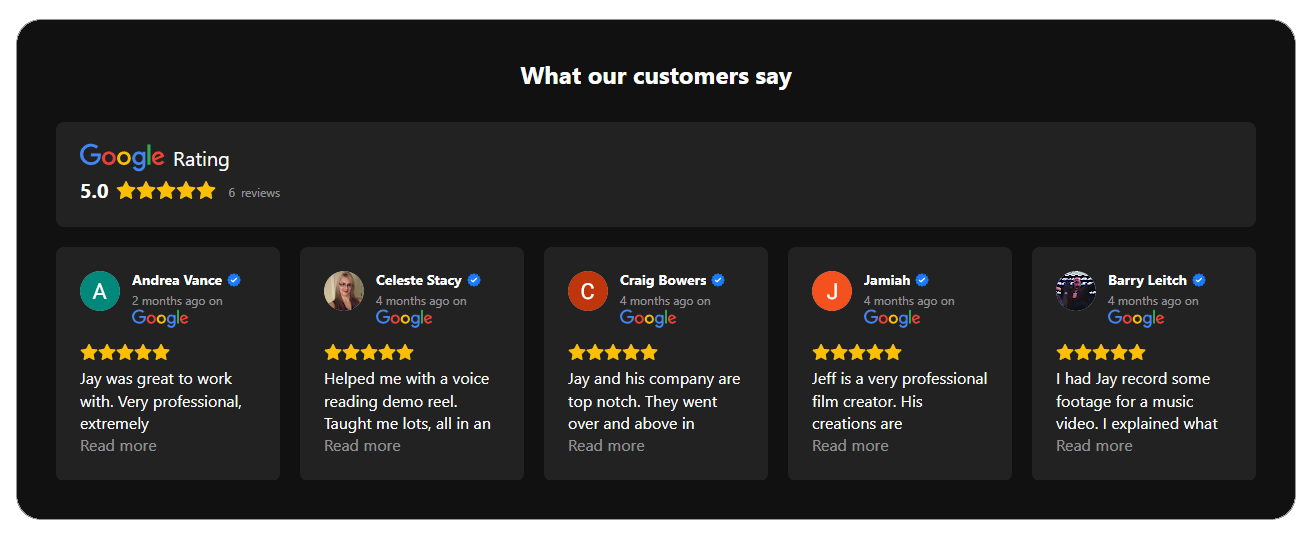Click the Google logo under Craig Bowers' name
The height and width of the screenshot is (542, 1316).
(x=648, y=318)
